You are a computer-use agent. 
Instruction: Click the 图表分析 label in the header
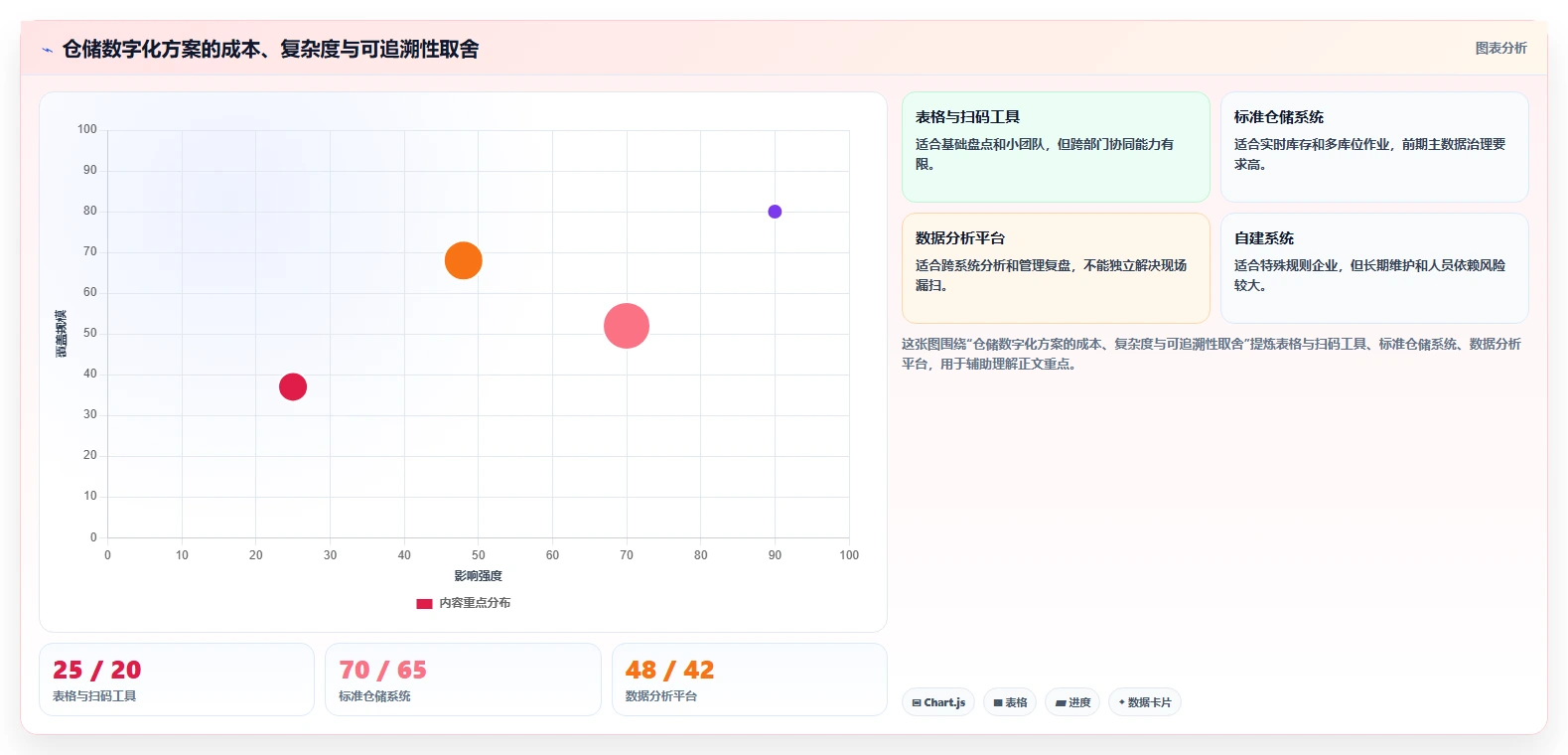(1500, 48)
